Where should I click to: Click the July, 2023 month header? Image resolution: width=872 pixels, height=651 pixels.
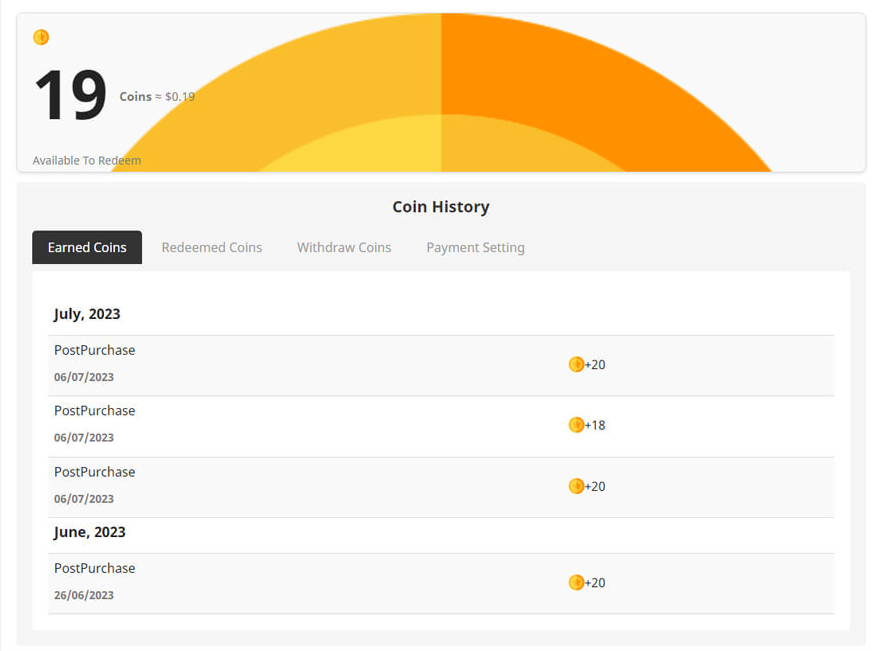coord(87,313)
